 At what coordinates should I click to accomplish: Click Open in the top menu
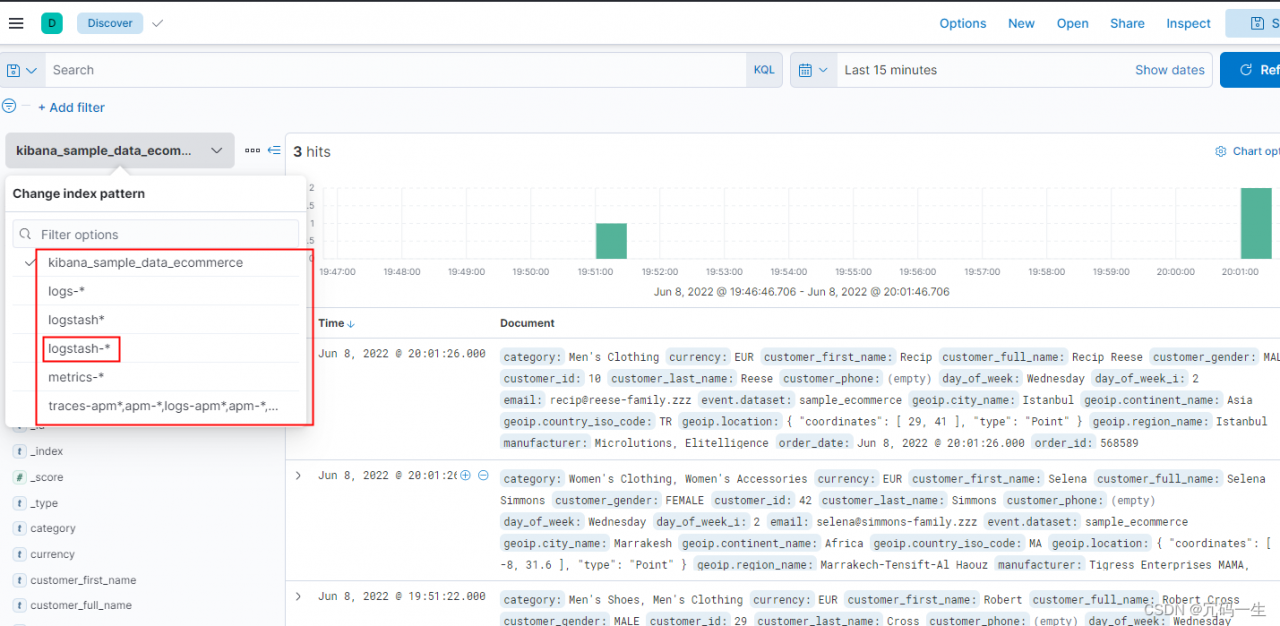(x=1073, y=23)
